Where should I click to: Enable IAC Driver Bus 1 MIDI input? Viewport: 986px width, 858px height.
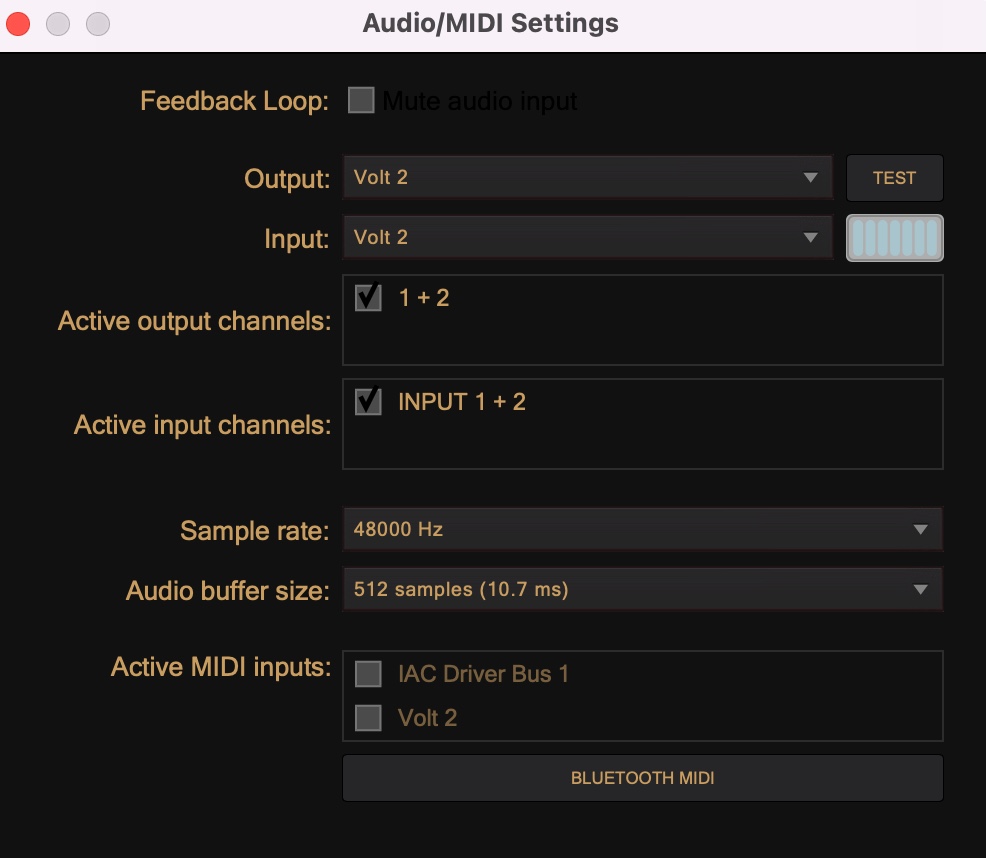pyautogui.click(x=368, y=674)
